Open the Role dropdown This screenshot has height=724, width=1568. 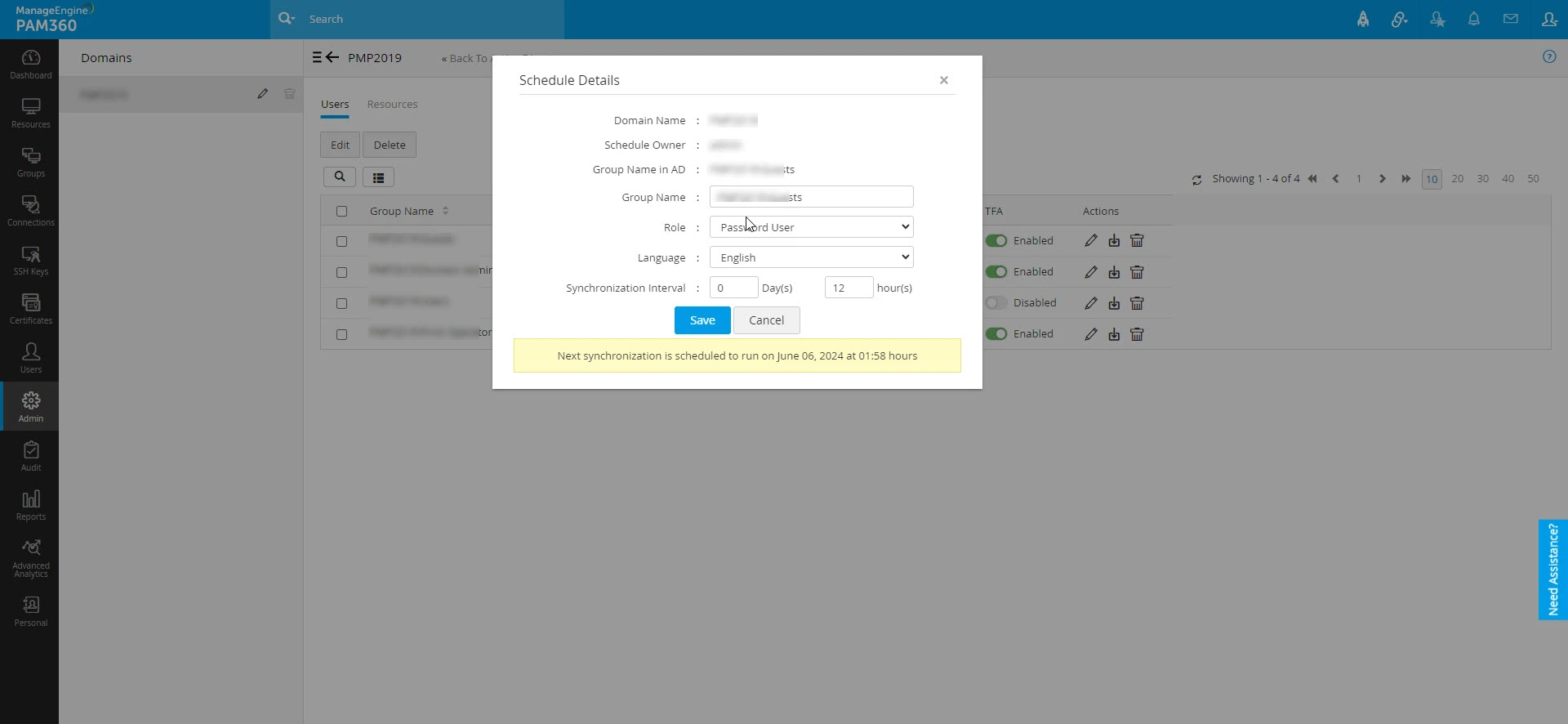click(x=811, y=227)
